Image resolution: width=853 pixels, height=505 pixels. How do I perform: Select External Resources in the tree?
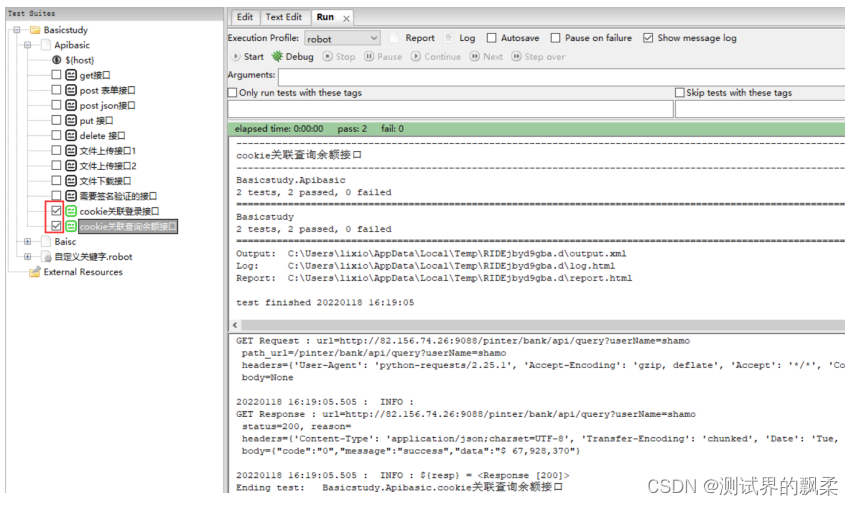83,272
